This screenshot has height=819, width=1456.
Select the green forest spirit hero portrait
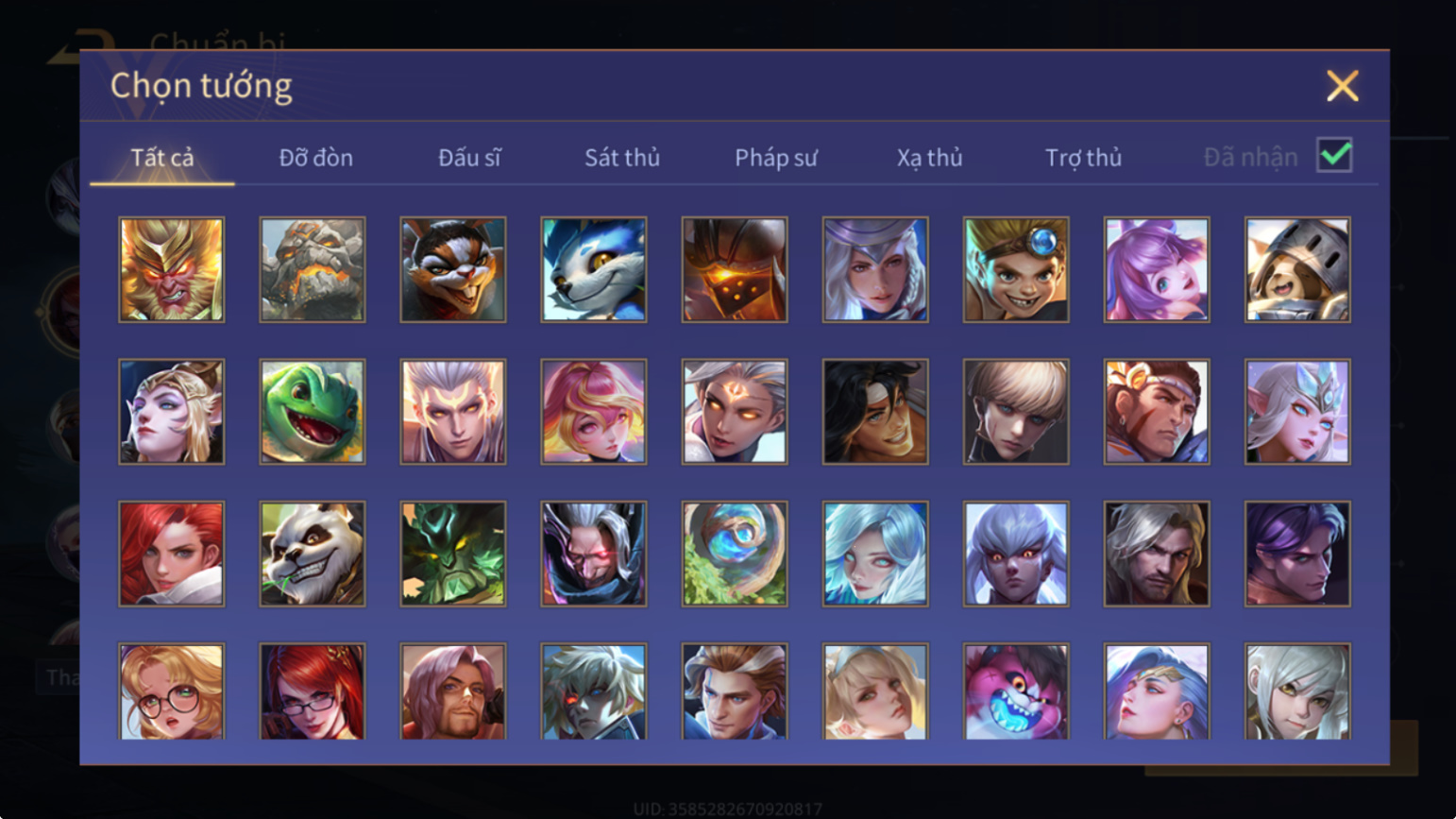[453, 554]
